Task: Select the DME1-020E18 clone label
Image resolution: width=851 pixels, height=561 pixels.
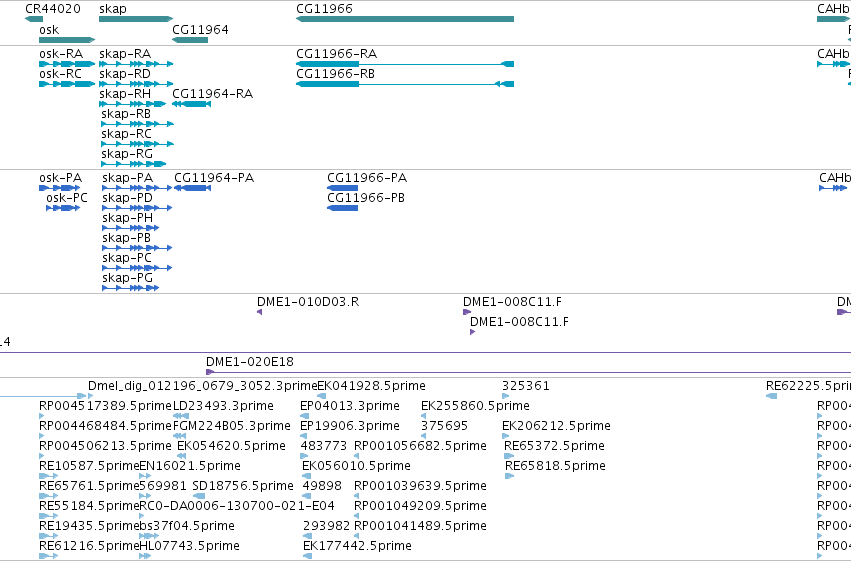Action: tap(250, 362)
